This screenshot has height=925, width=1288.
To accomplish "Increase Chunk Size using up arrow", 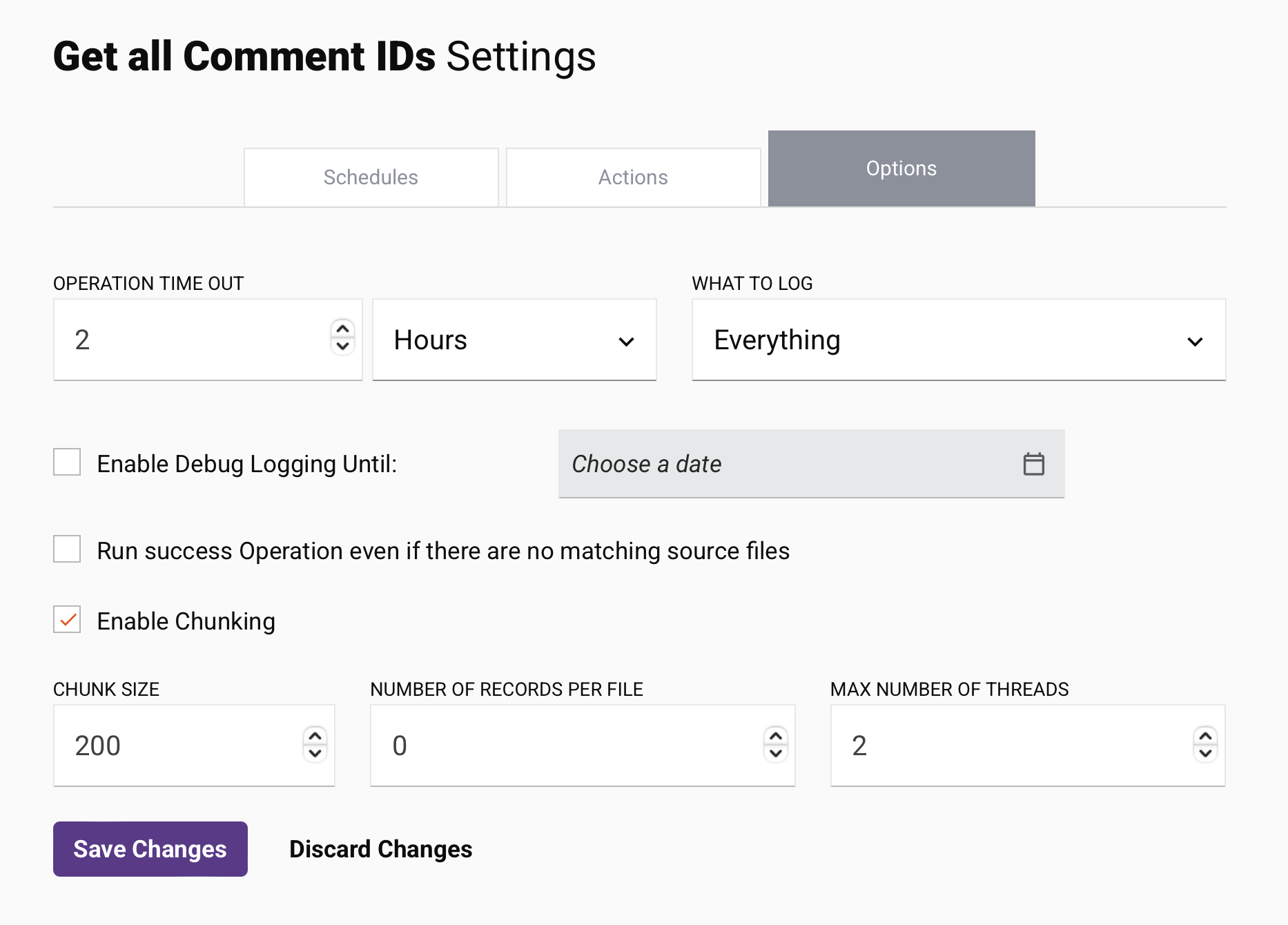I will pyautogui.click(x=315, y=737).
